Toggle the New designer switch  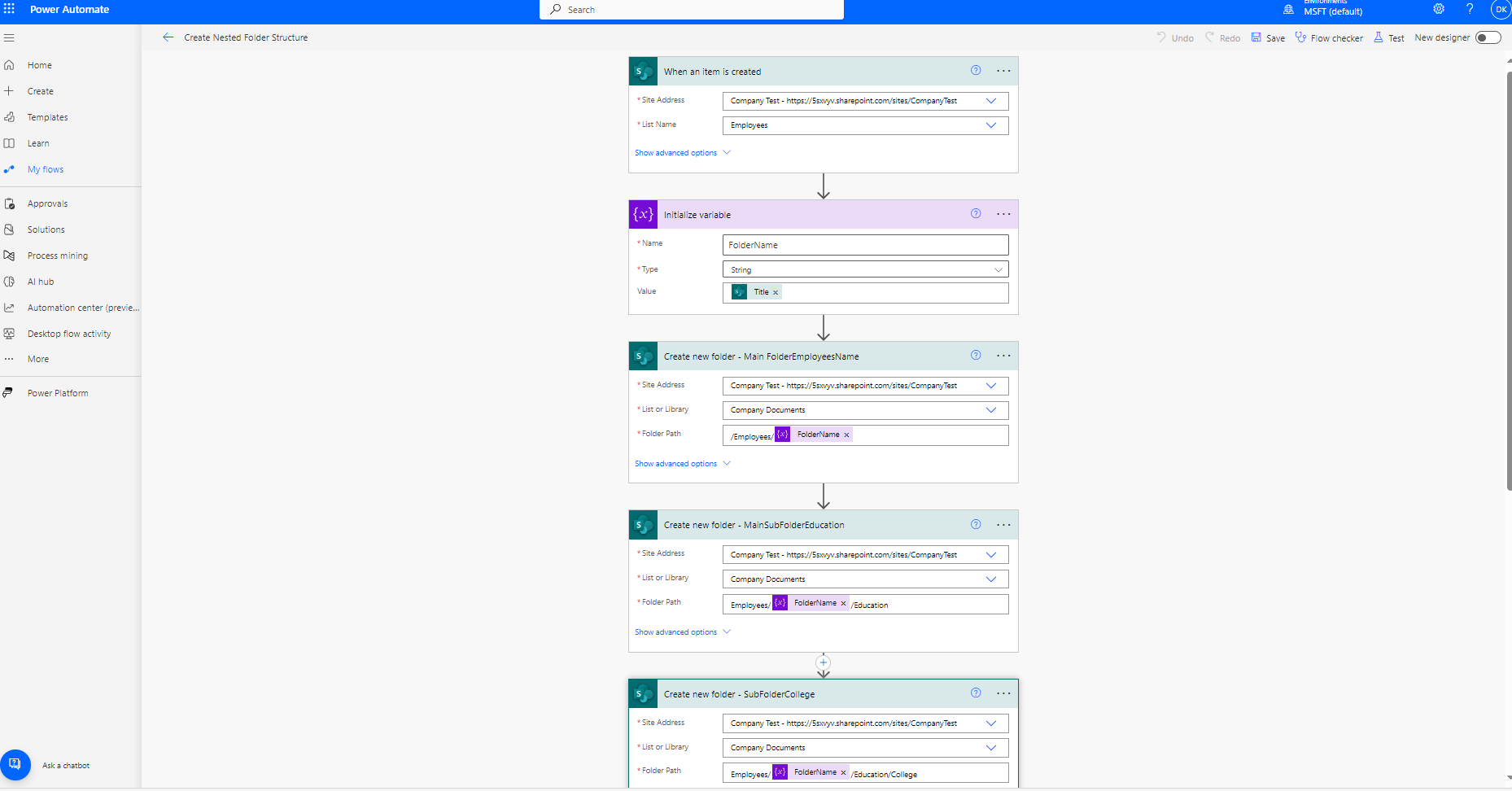click(1488, 37)
